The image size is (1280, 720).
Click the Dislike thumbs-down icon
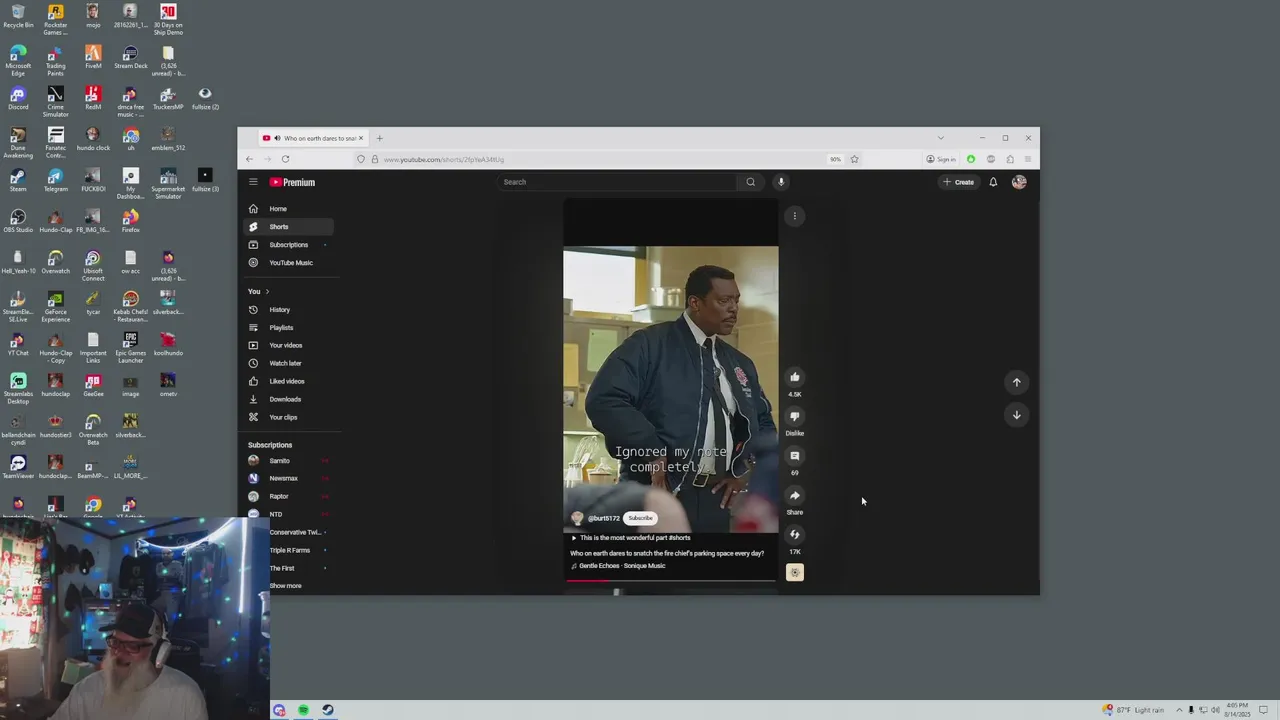(x=795, y=416)
